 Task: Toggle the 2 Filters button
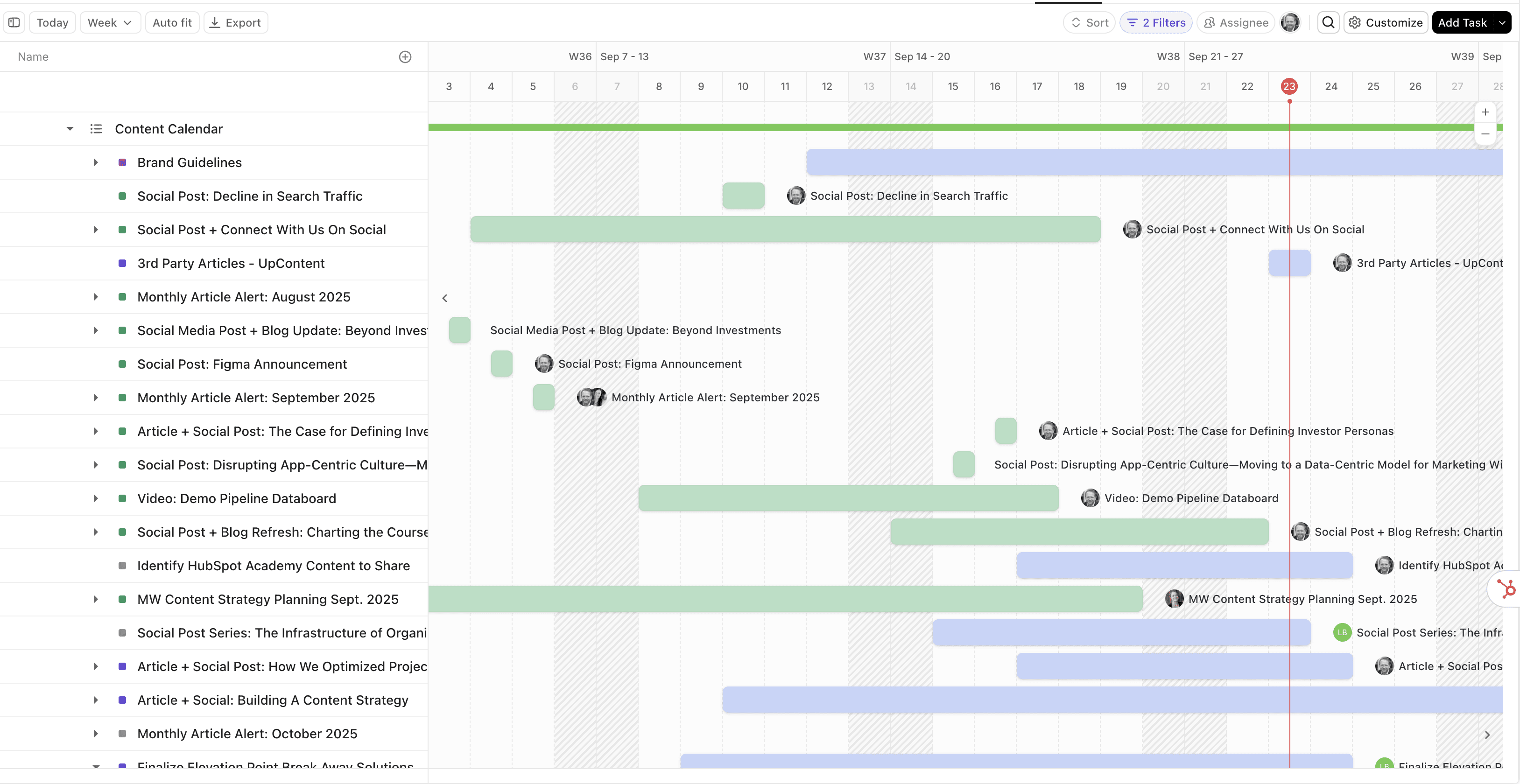1156,22
